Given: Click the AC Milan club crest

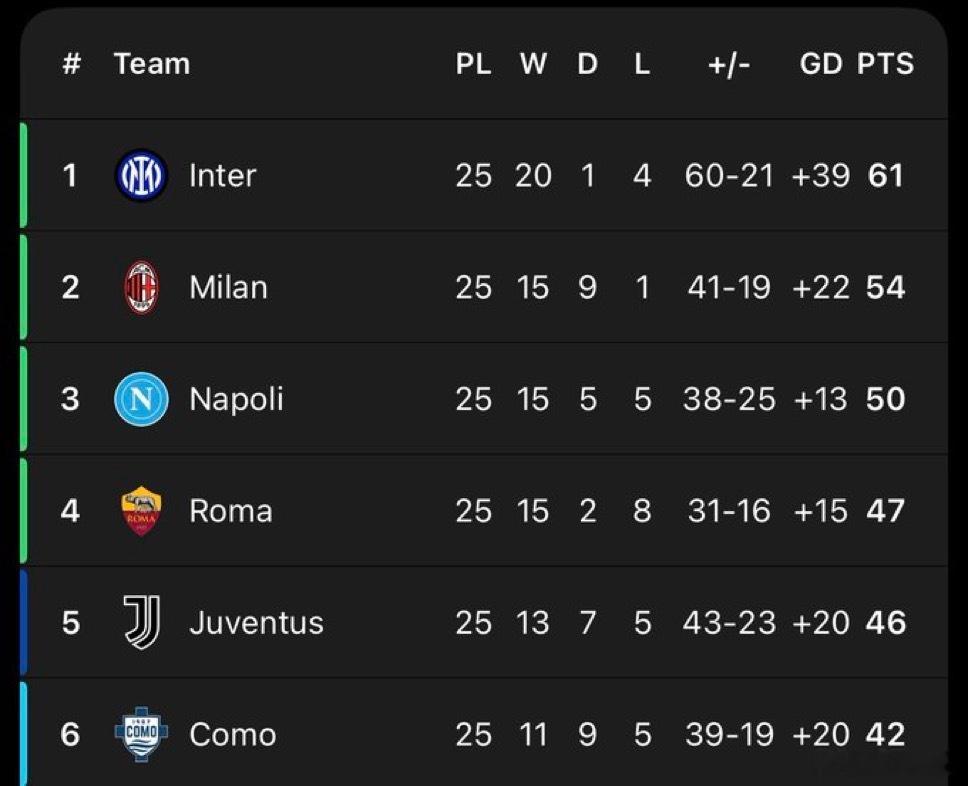Looking at the screenshot, I should 141,288.
